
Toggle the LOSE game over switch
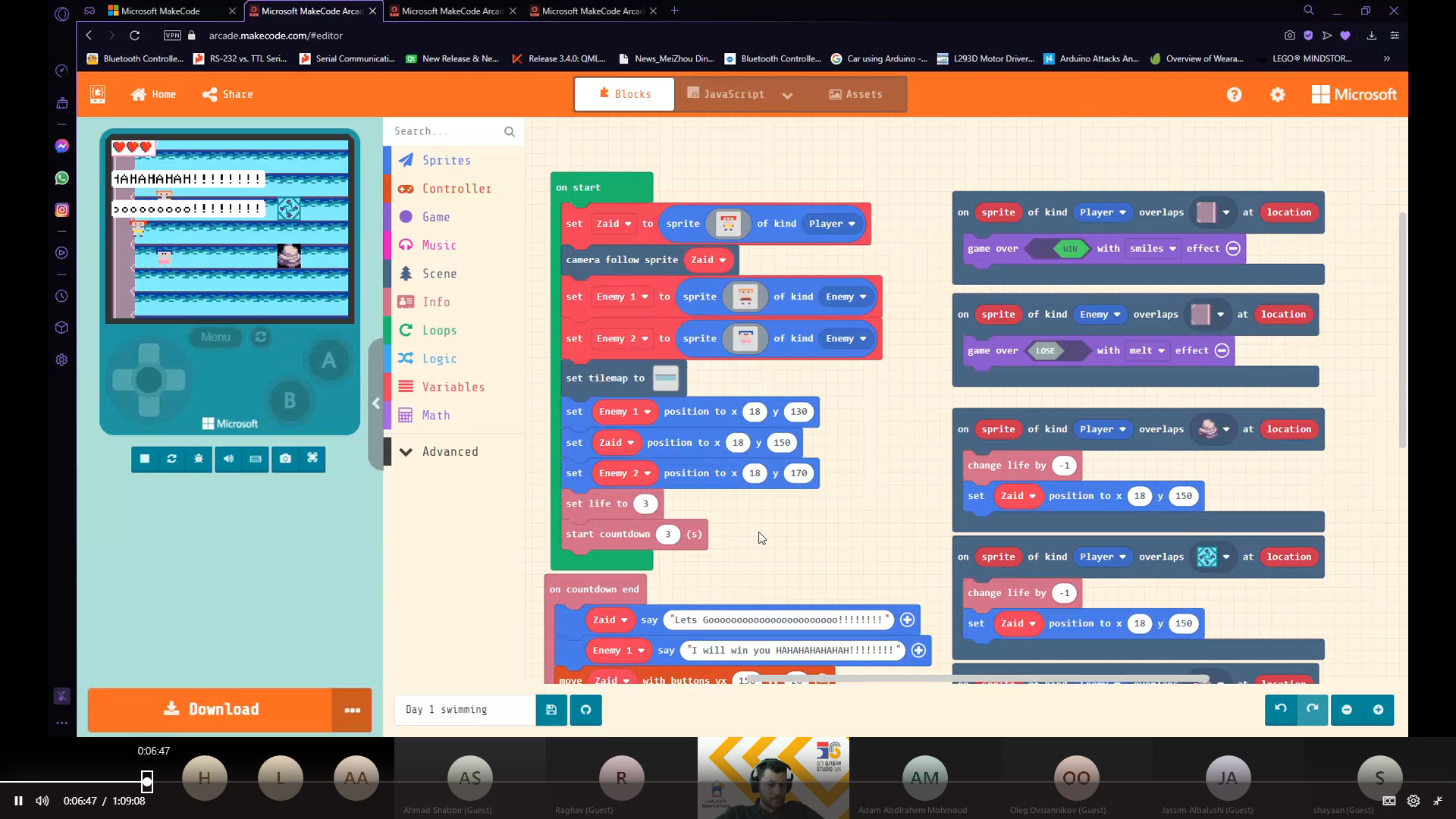1057,351
